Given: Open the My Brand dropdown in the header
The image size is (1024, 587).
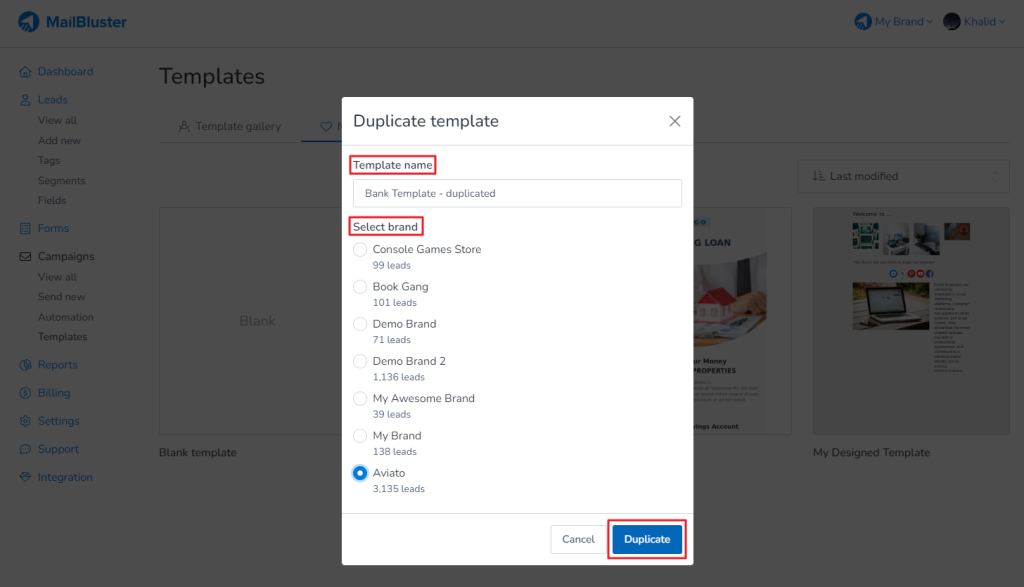Looking at the screenshot, I should (892, 21).
